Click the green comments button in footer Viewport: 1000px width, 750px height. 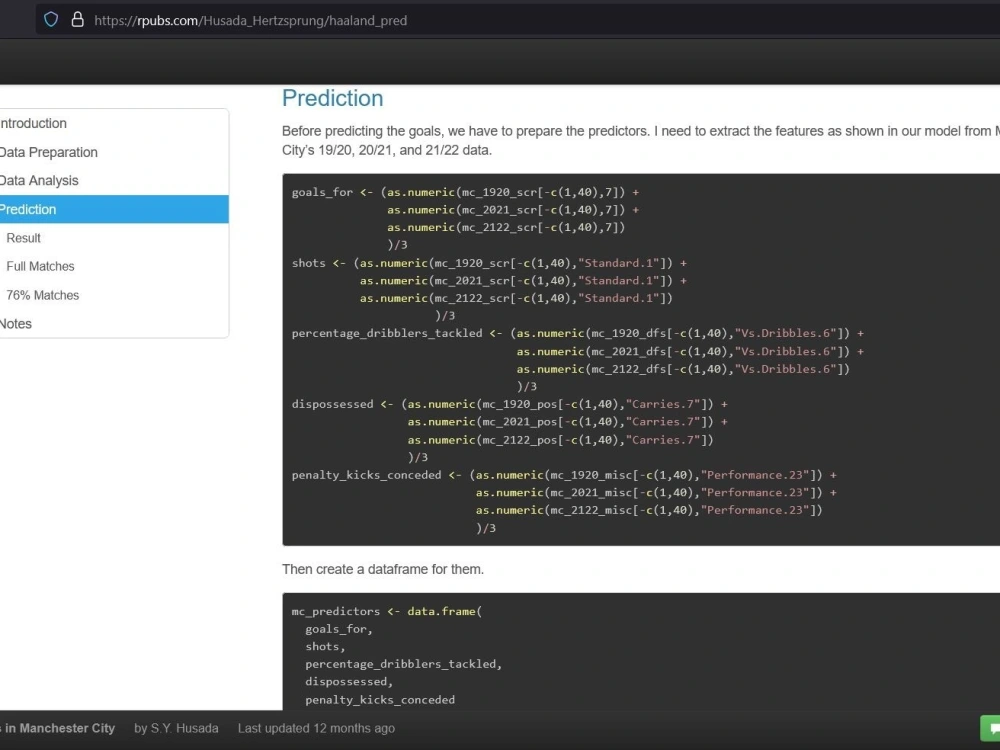coord(990,728)
